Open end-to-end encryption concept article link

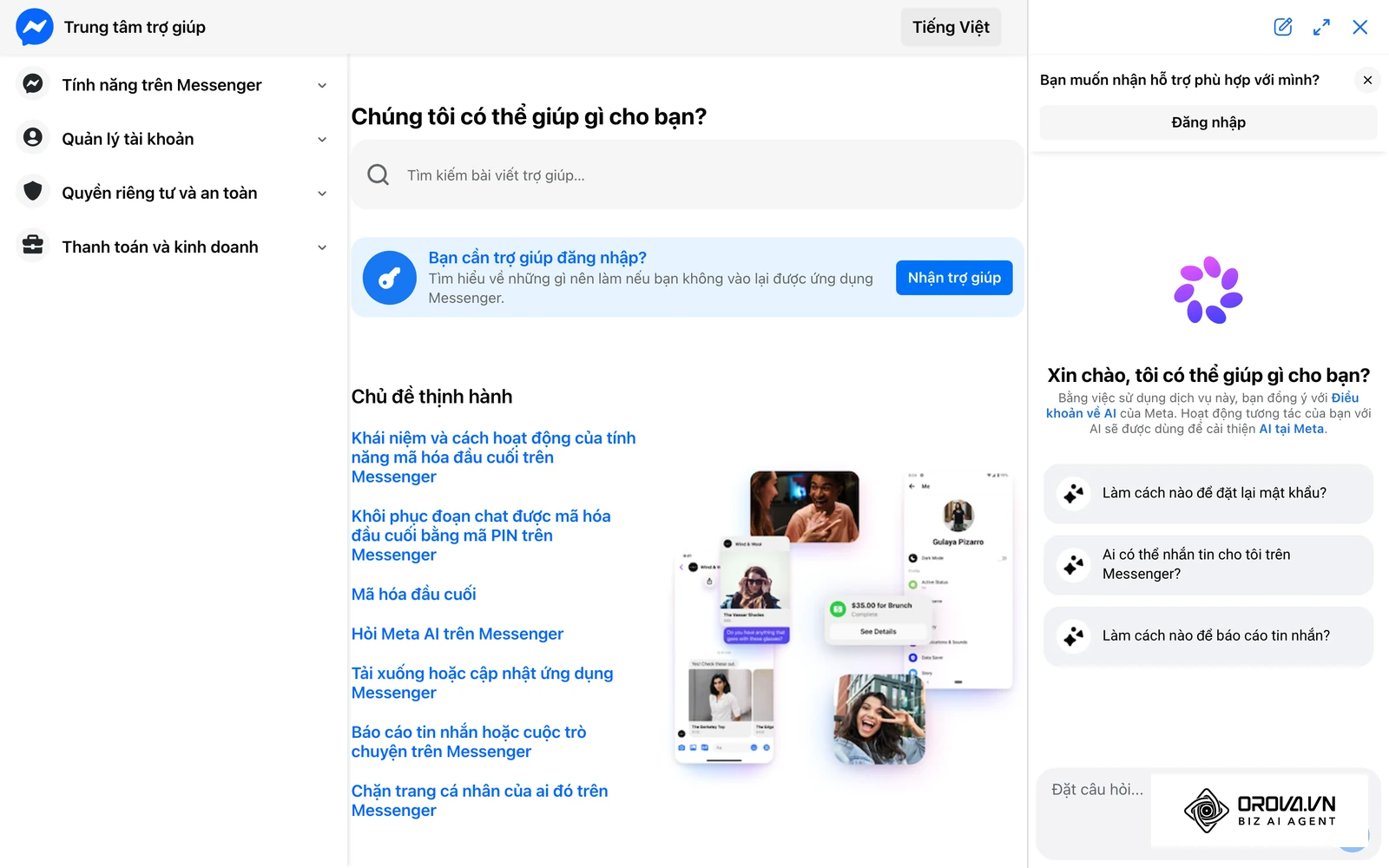point(493,457)
